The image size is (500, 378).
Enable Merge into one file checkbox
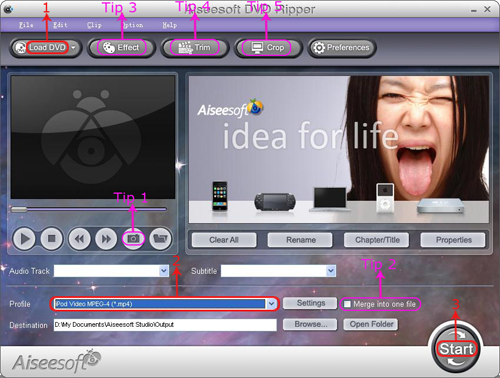[x=347, y=304]
